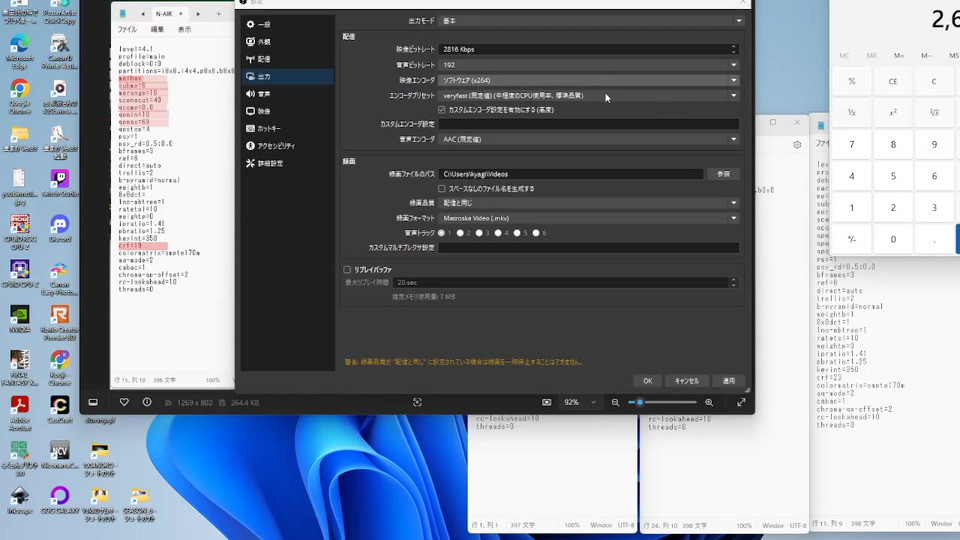Screen dimensions: 960x540
Task: Open the 一般 (General) settings section
Action: tap(263, 24)
